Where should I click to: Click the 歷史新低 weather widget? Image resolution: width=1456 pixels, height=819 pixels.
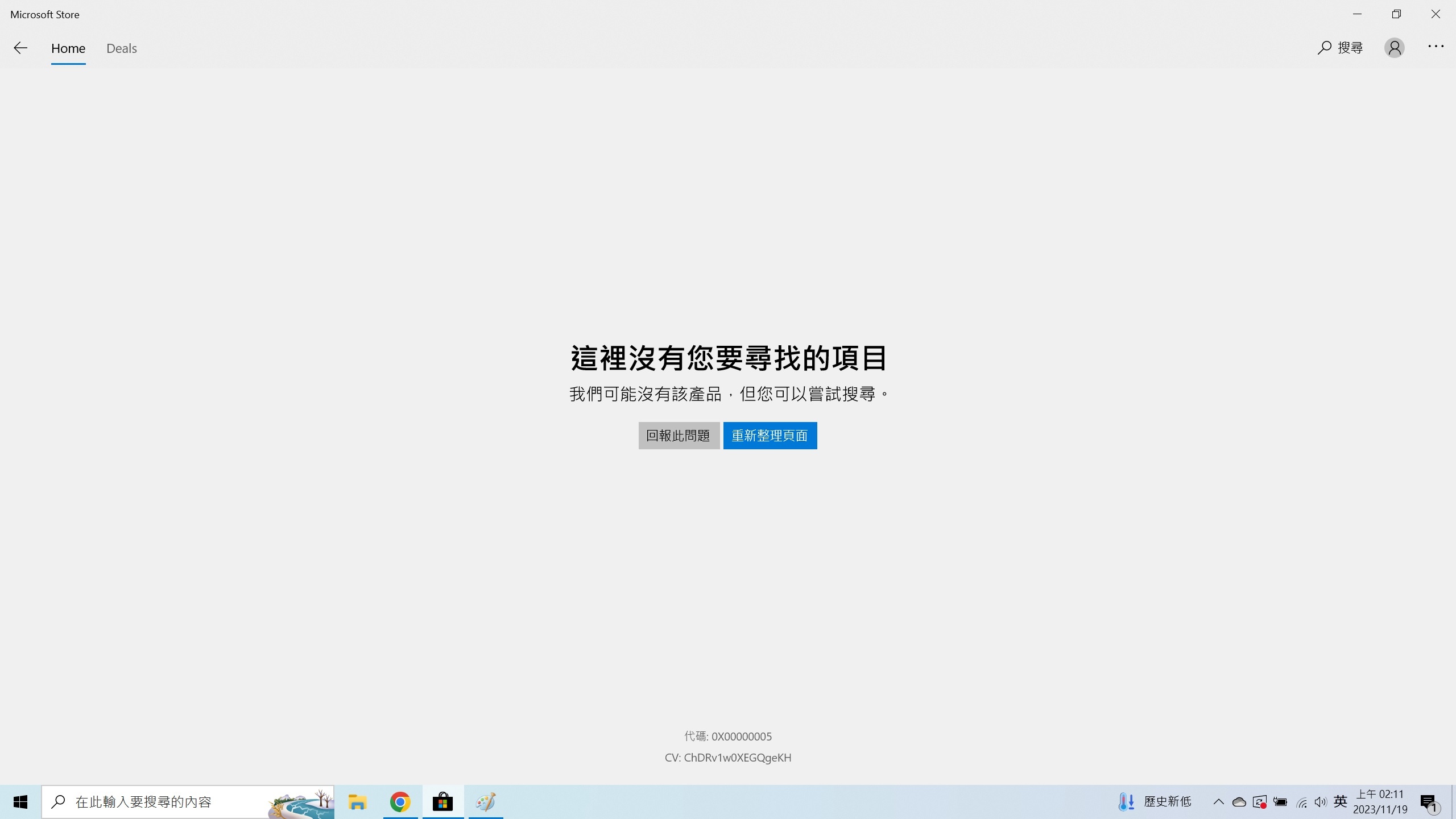(1155, 802)
